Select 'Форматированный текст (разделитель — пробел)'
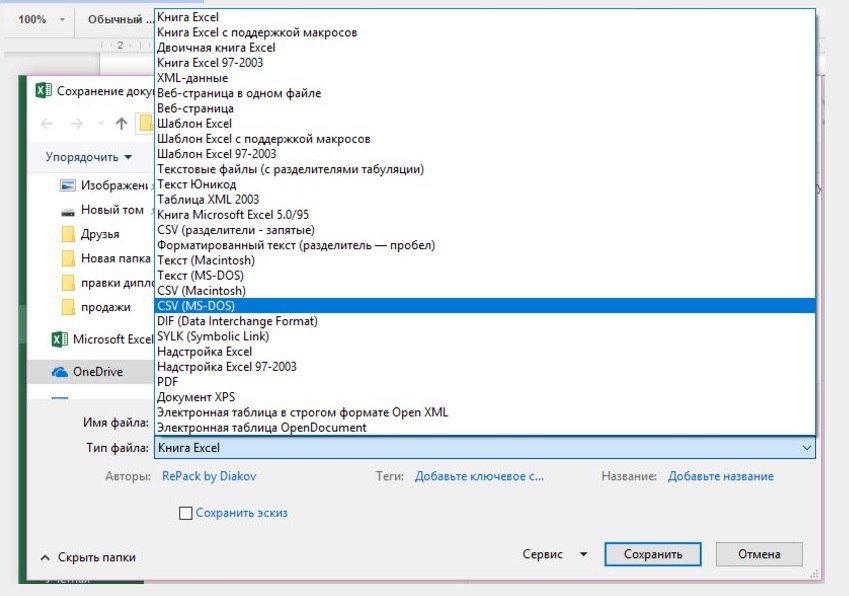The image size is (849, 596). point(485,245)
